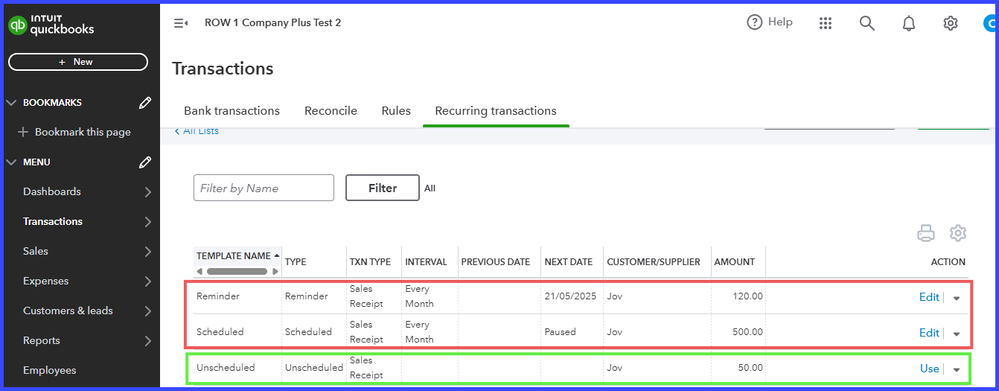
Task: Click the Paused status cell
Action: point(560,332)
